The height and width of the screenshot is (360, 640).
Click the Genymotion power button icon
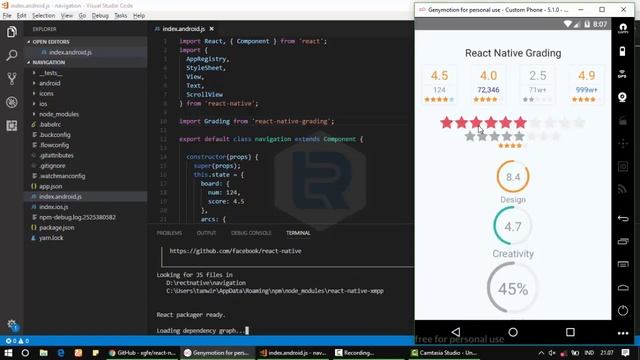tap(623, 311)
